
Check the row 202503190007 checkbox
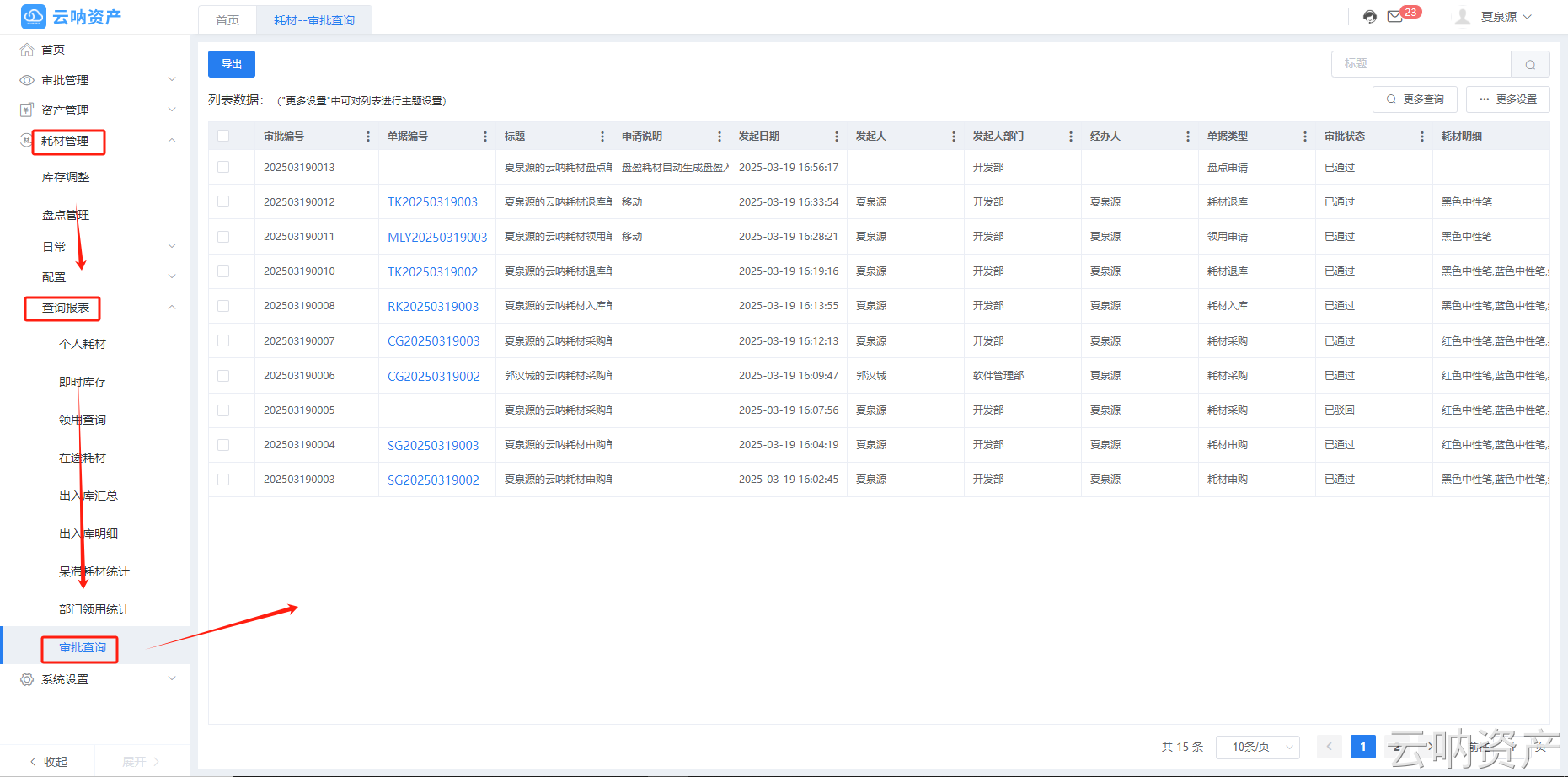tap(223, 340)
